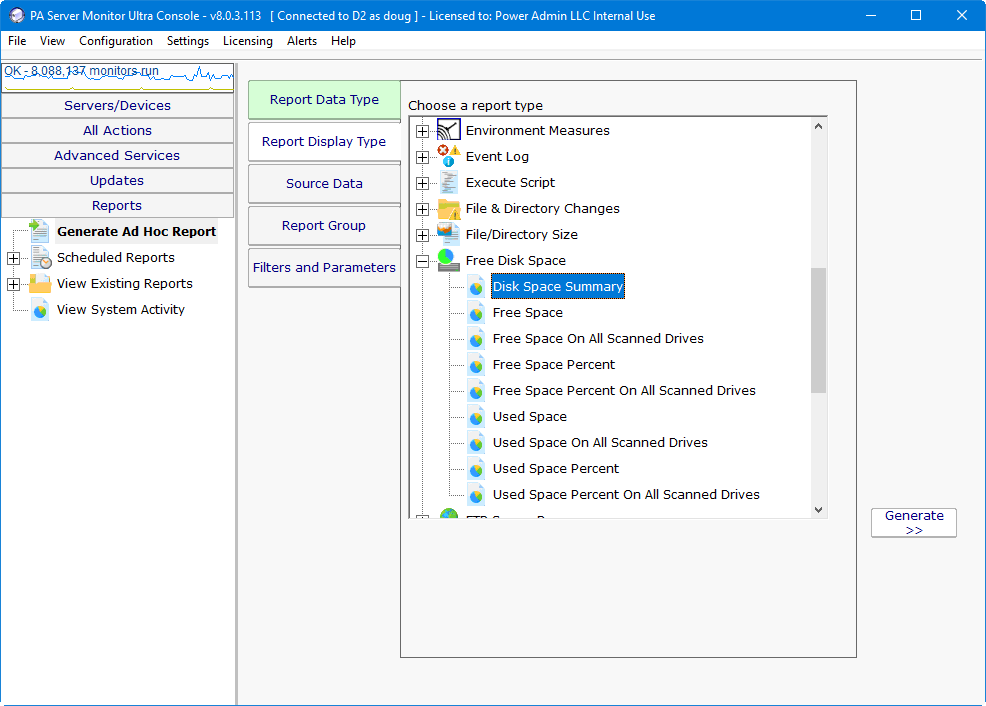Open the Licensing menu
The image size is (986, 706).
point(248,41)
